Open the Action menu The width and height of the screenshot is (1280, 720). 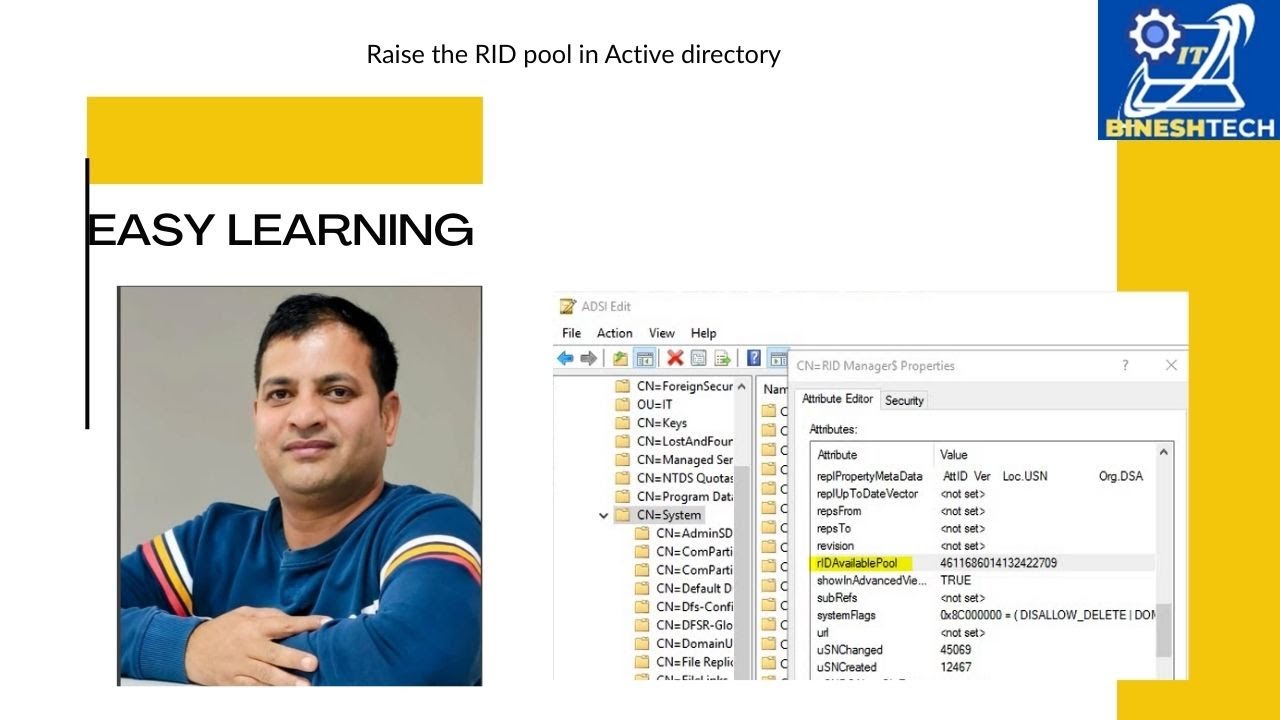click(x=614, y=333)
